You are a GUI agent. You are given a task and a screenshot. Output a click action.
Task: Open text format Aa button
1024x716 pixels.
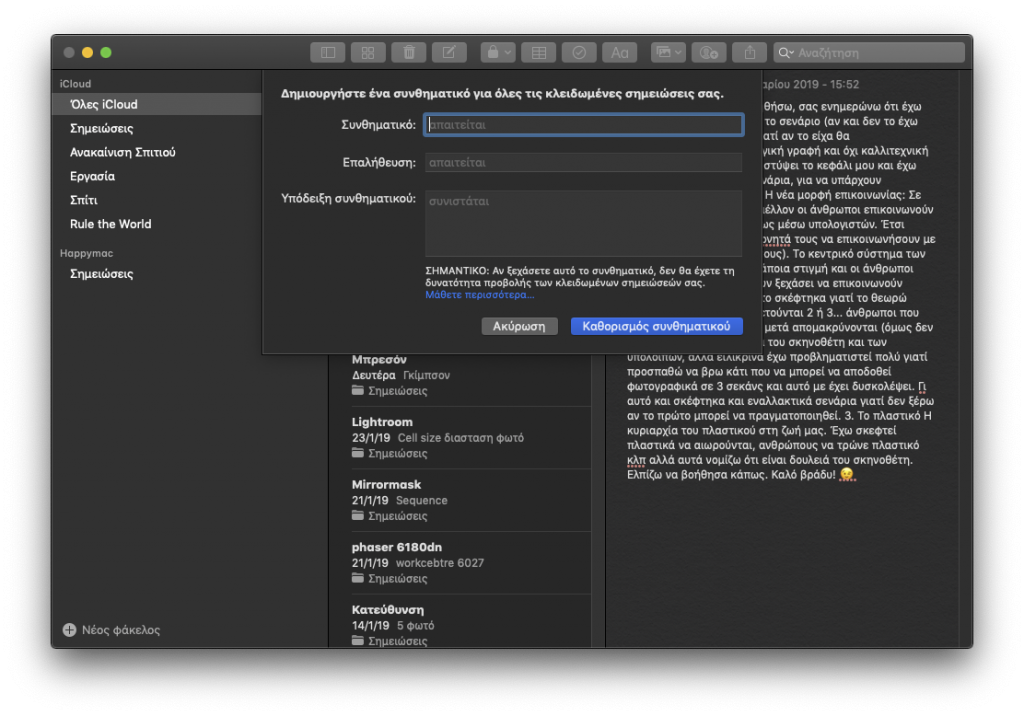click(620, 52)
